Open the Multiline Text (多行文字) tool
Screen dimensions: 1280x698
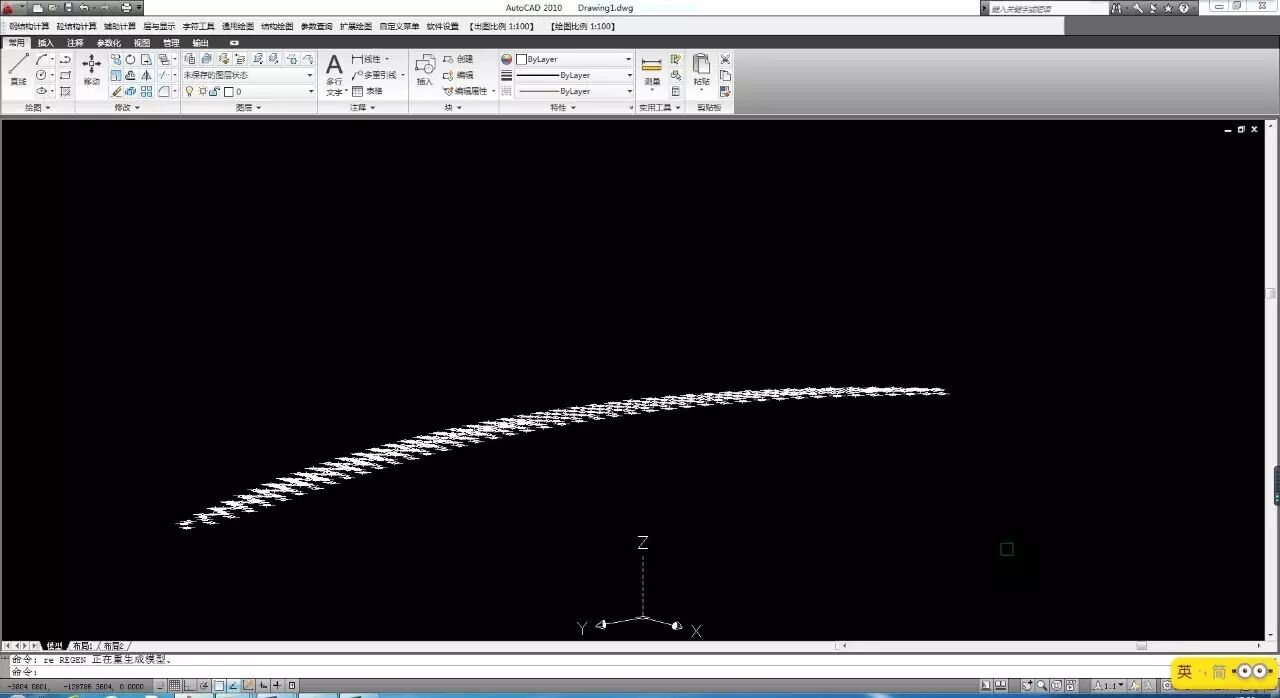click(334, 75)
